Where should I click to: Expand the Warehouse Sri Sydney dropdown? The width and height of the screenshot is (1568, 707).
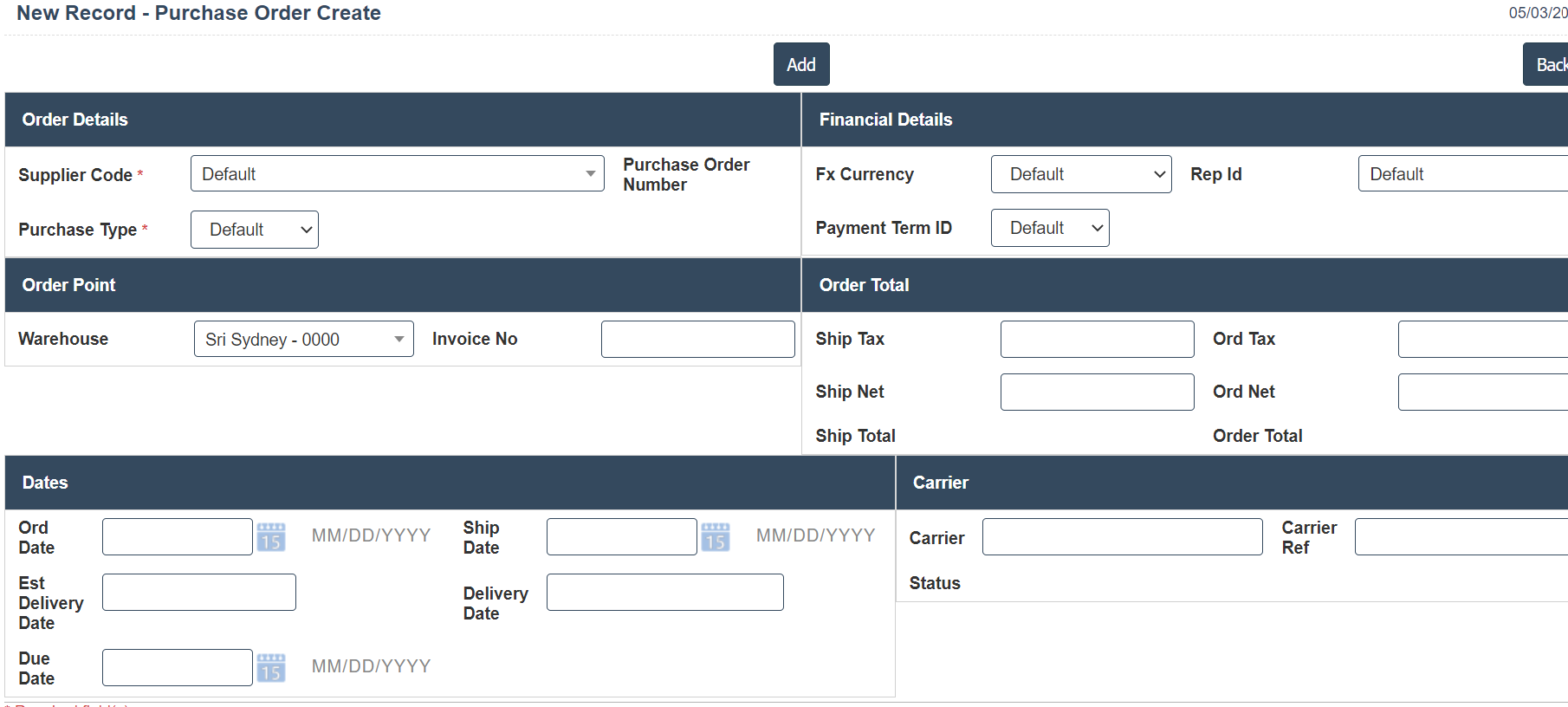303,340
